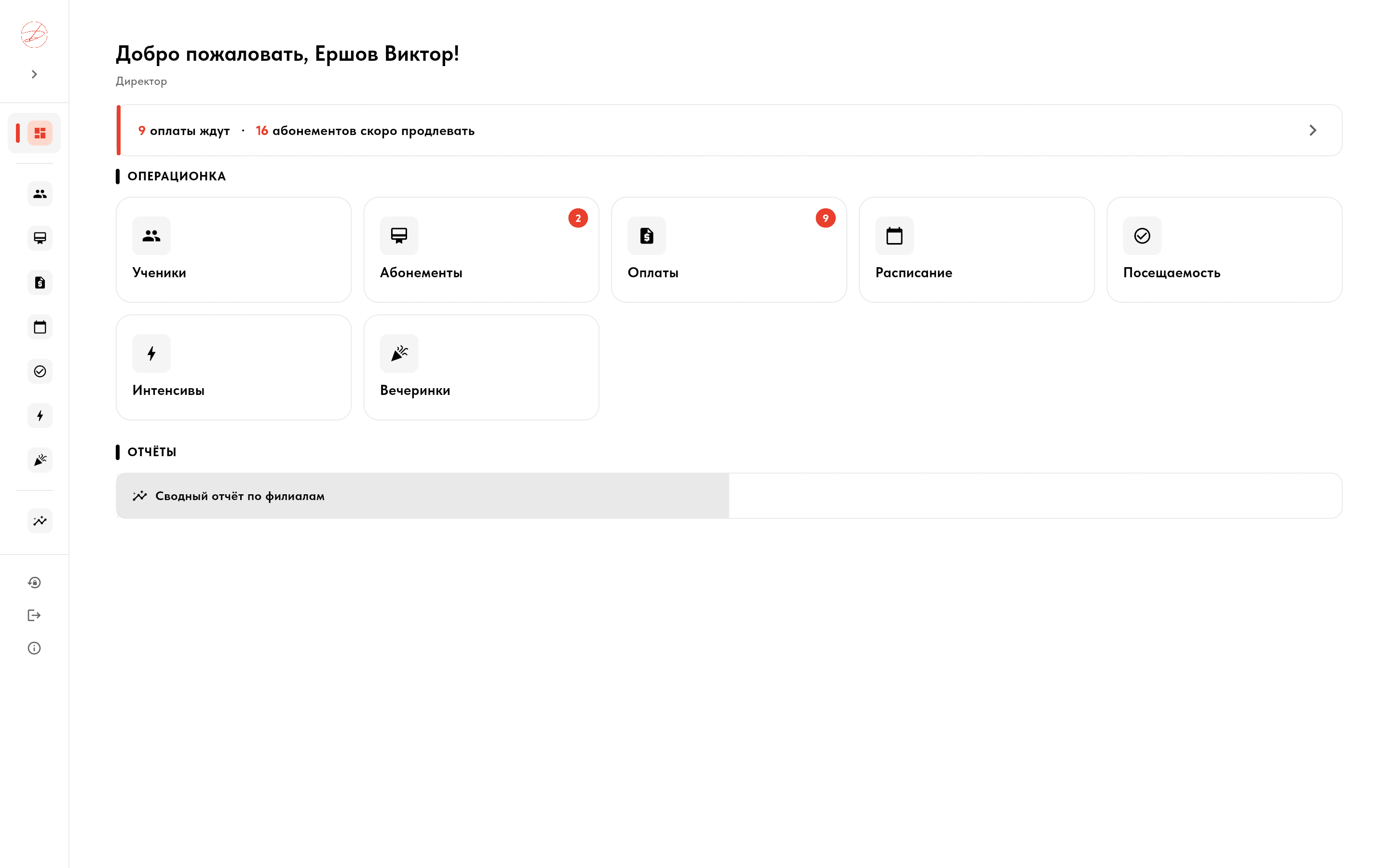1389x868 pixels.
Task: Open subscriptions via the sidebar card icon
Action: [40, 238]
